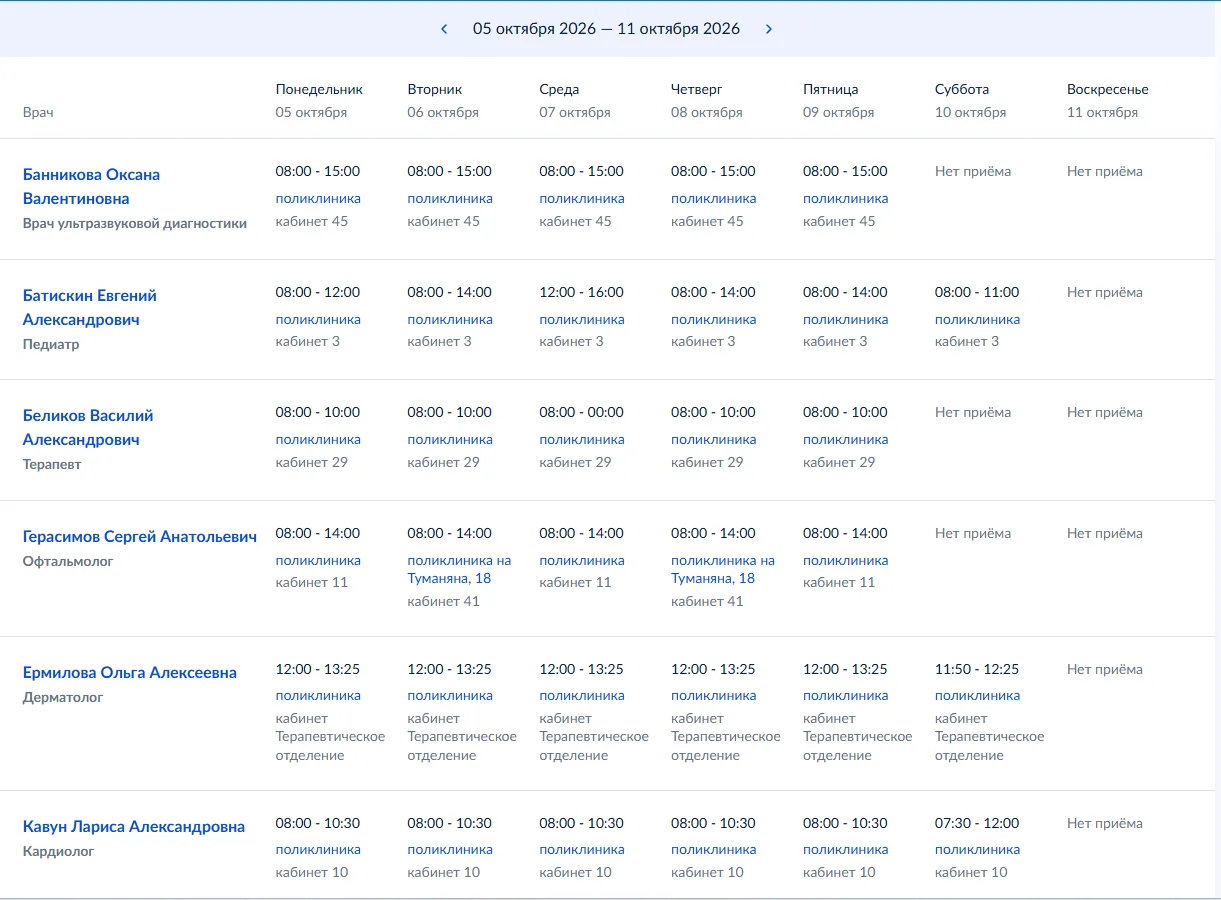Go to the previous week with left chevron
1221x900 pixels.
444,29
